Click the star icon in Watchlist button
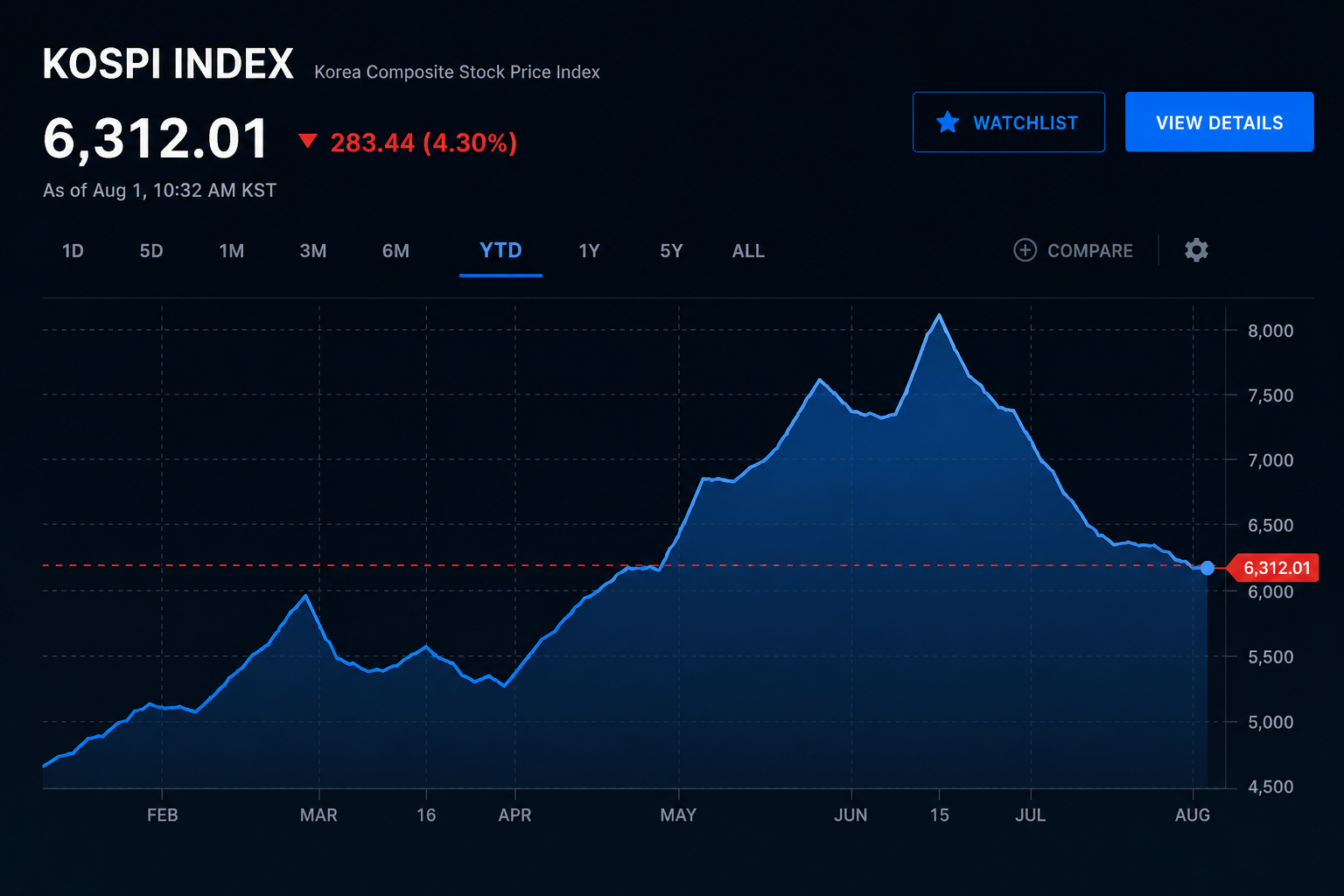This screenshot has height=896, width=1344. point(948,122)
